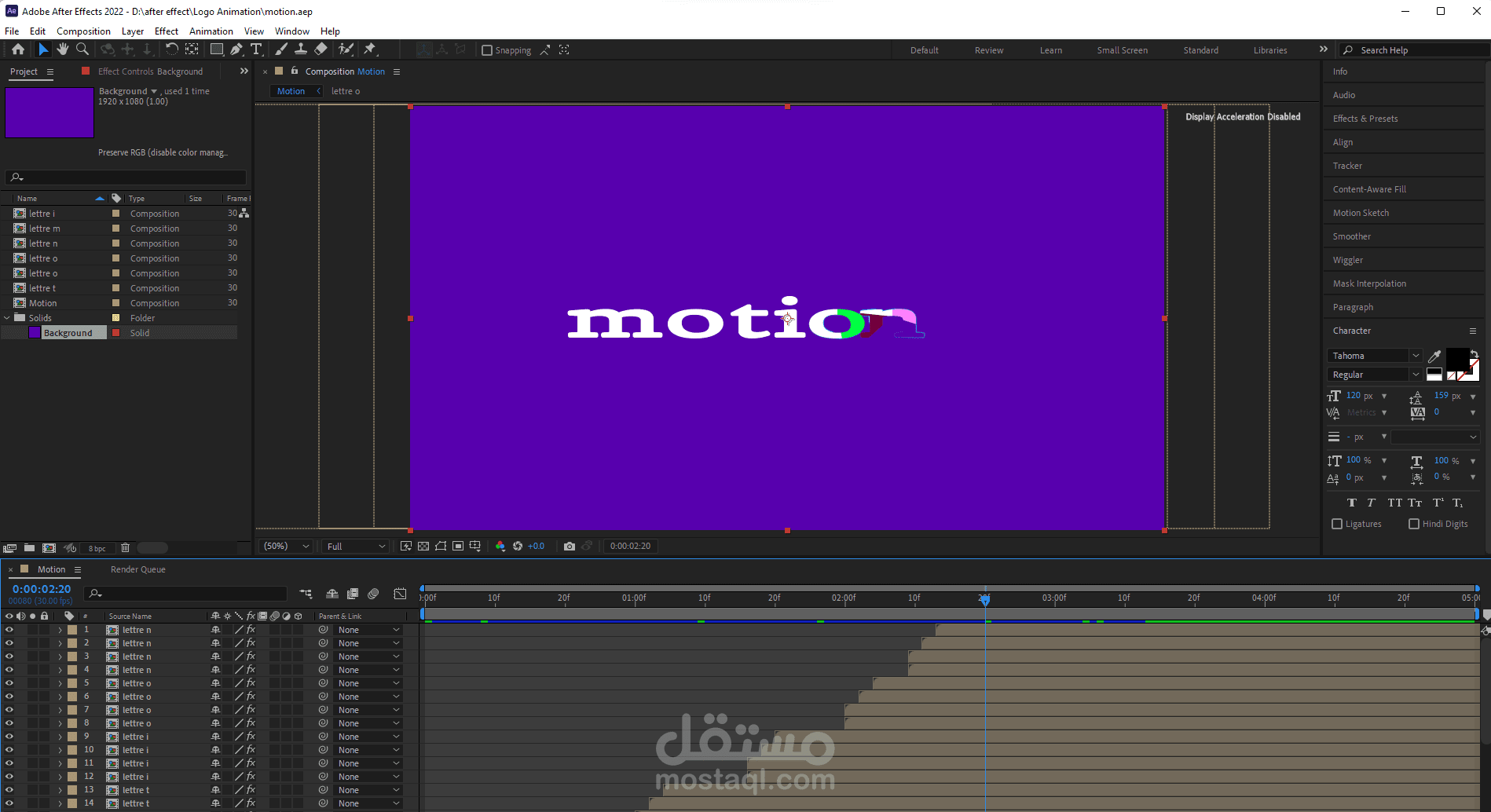Create a new composition from Project panel footer
This screenshot has width=1491, height=812.
tap(49, 548)
